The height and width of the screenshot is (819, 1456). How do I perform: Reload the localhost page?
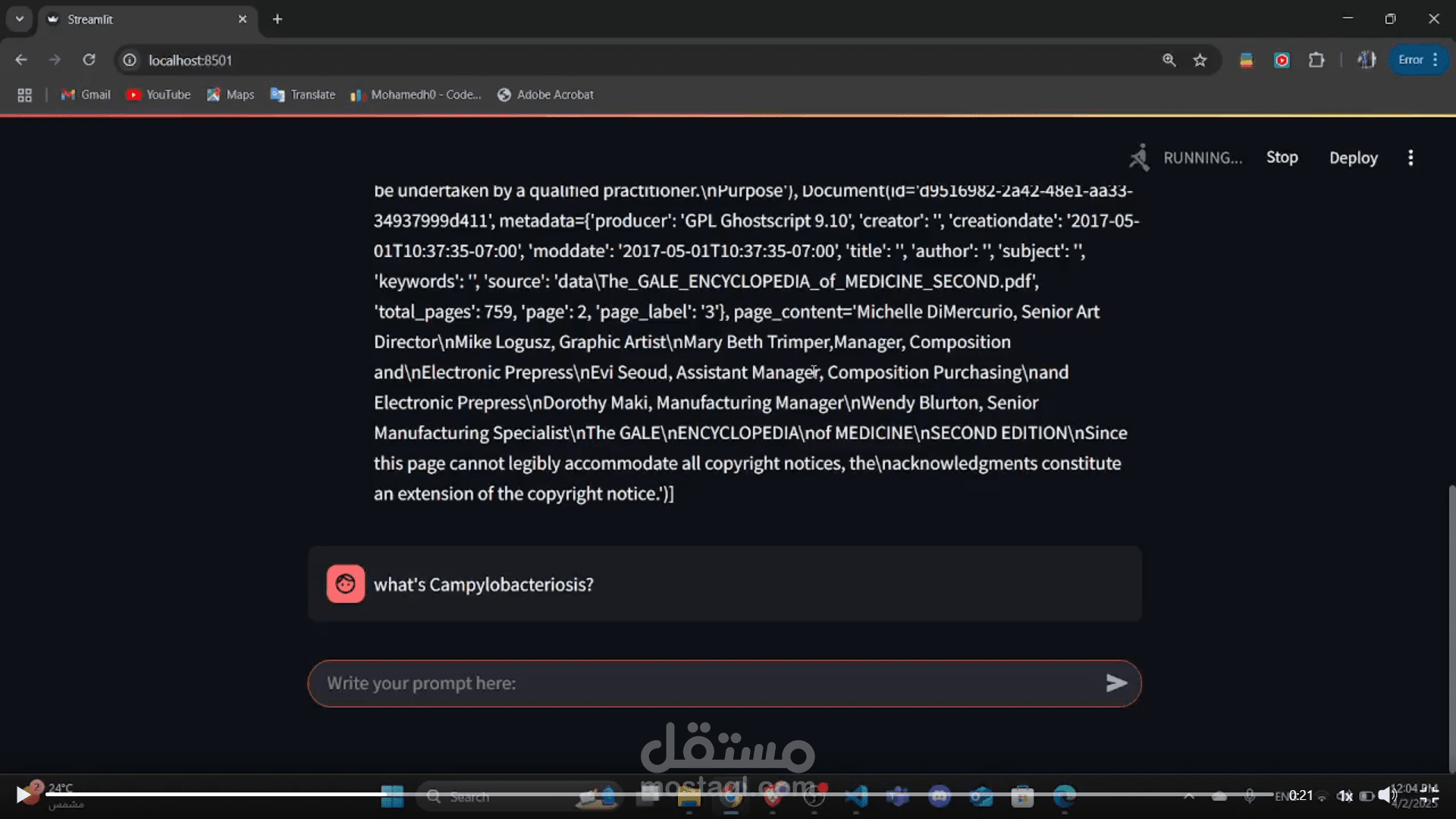89,60
